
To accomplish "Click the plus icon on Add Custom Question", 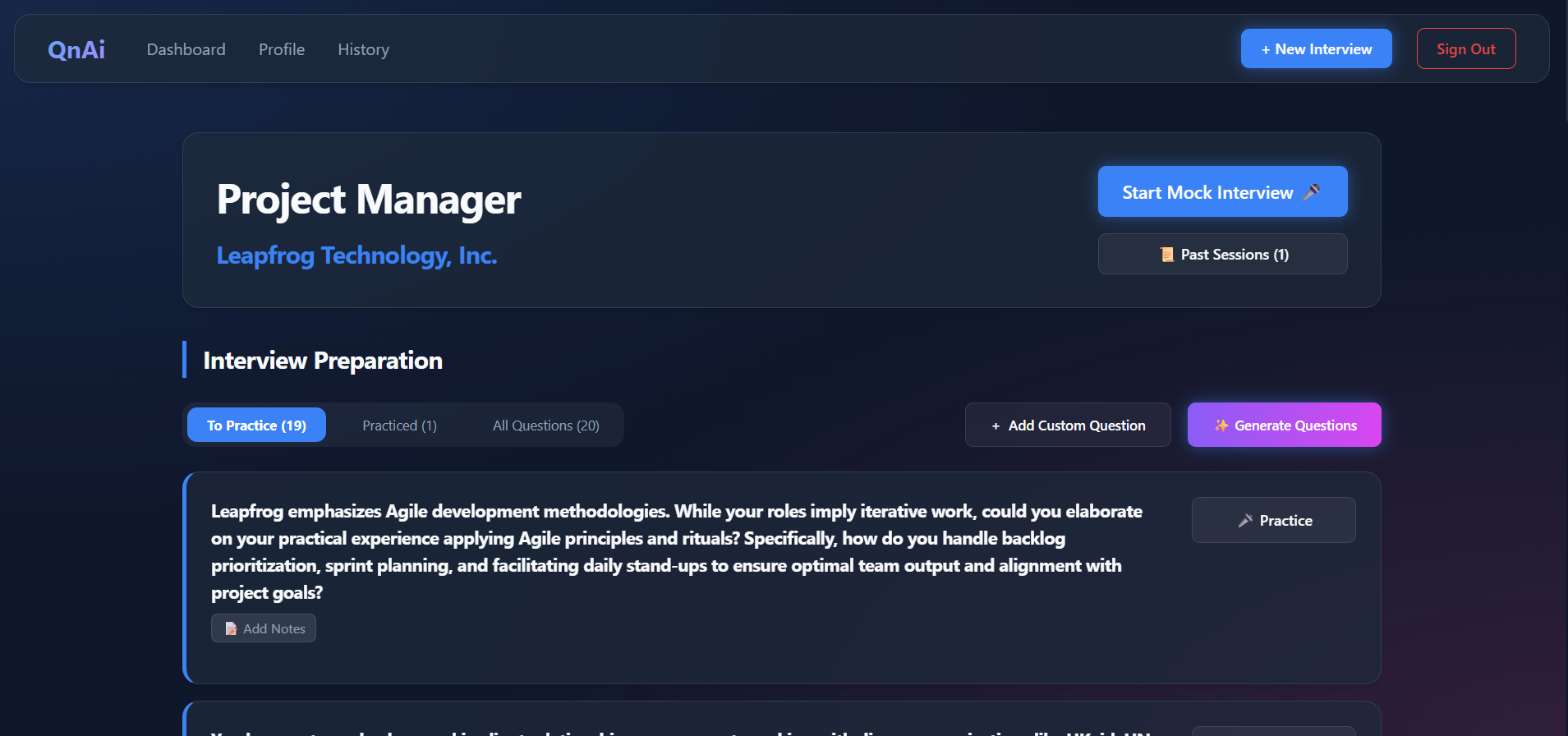I will (996, 425).
